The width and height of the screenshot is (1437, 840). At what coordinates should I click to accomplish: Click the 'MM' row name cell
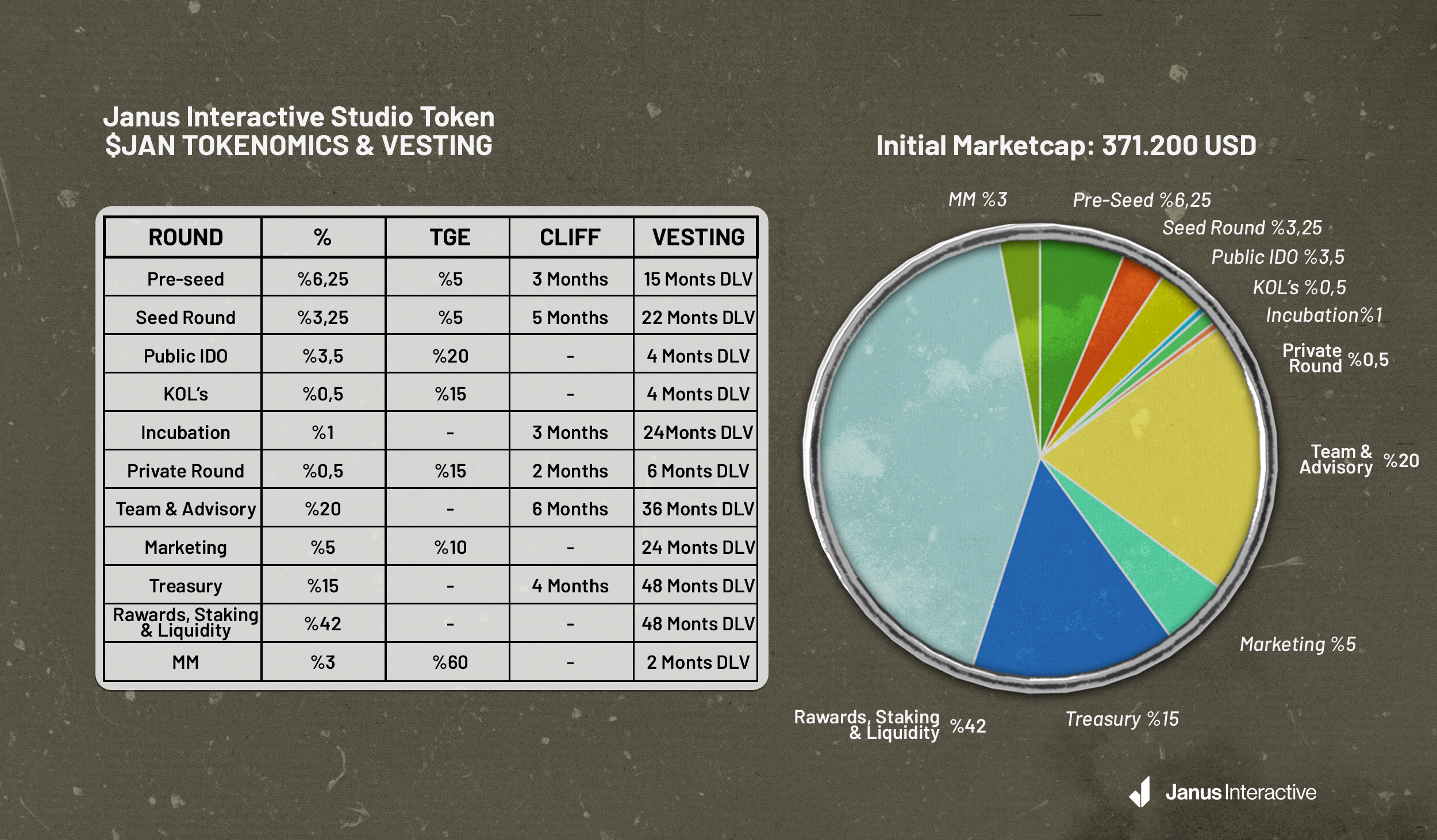coord(183,662)
